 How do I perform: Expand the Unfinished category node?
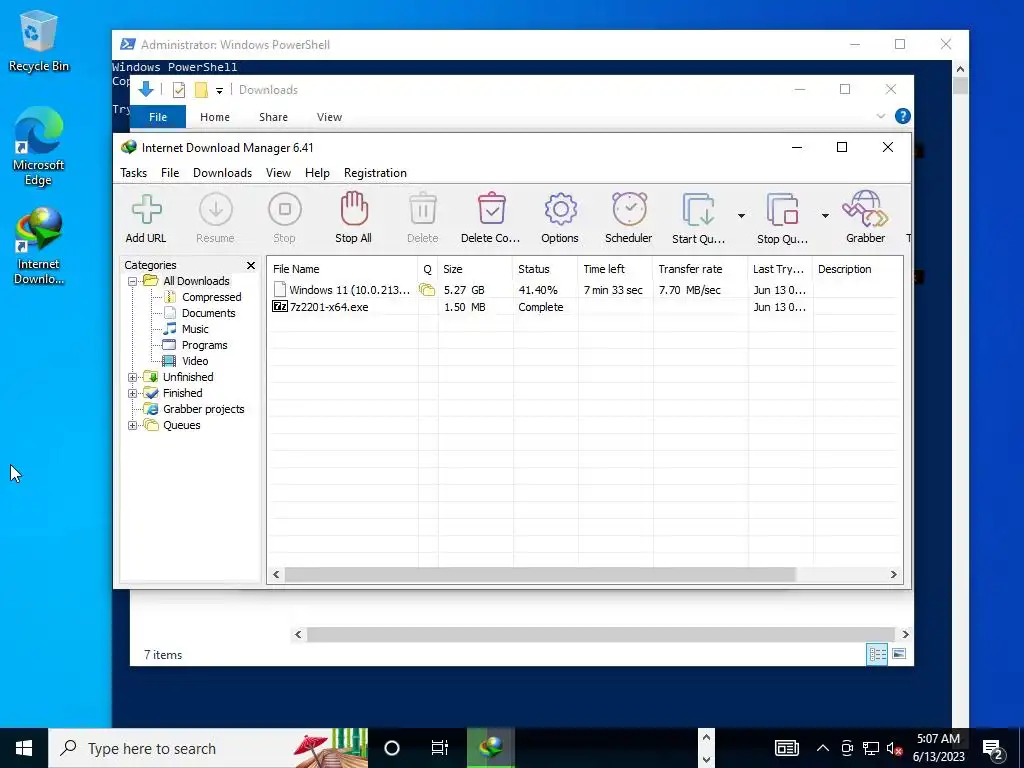pyautogui.click(x=133, y=377)
